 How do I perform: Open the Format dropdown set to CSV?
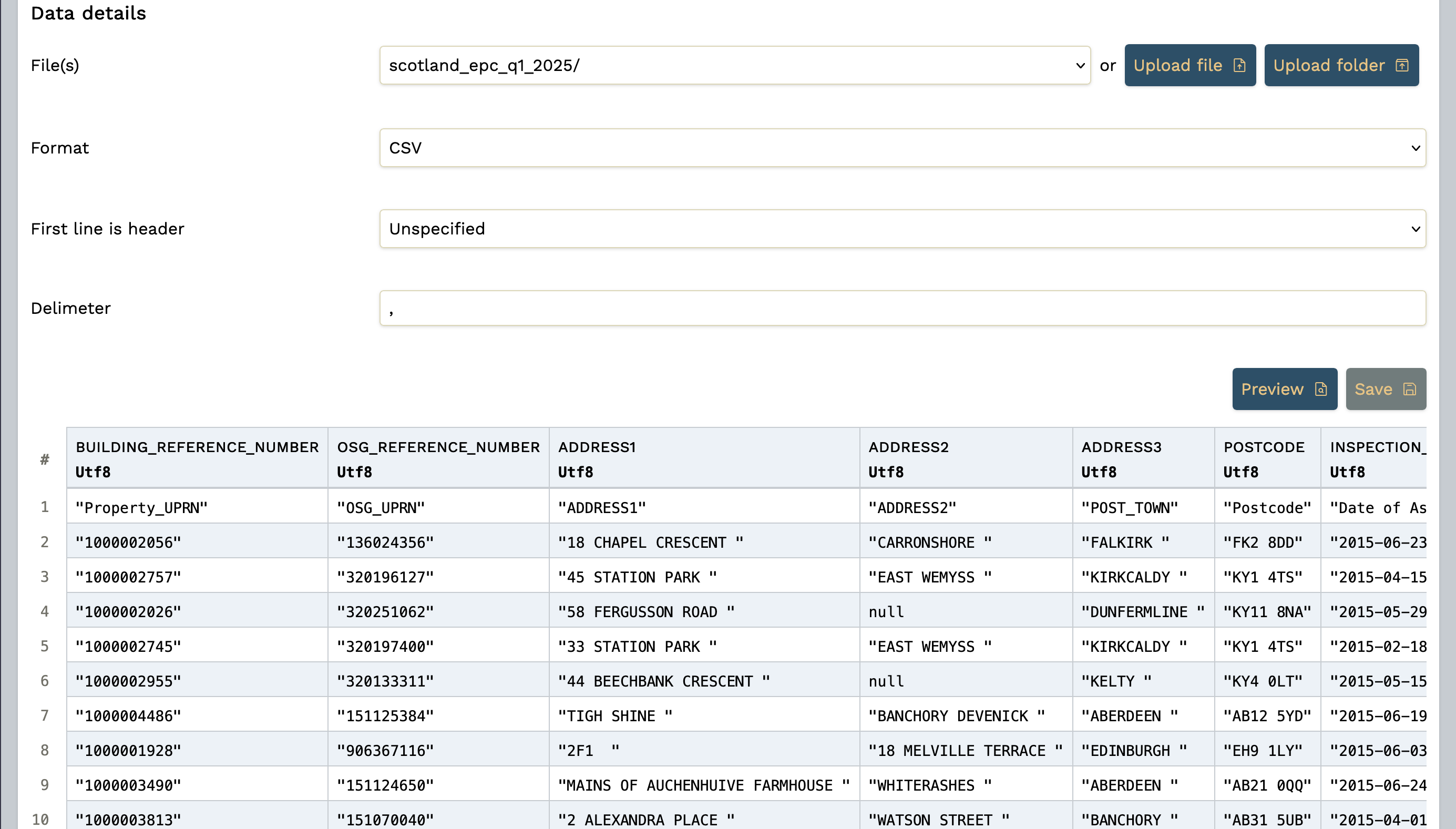(x=902, y=148)
